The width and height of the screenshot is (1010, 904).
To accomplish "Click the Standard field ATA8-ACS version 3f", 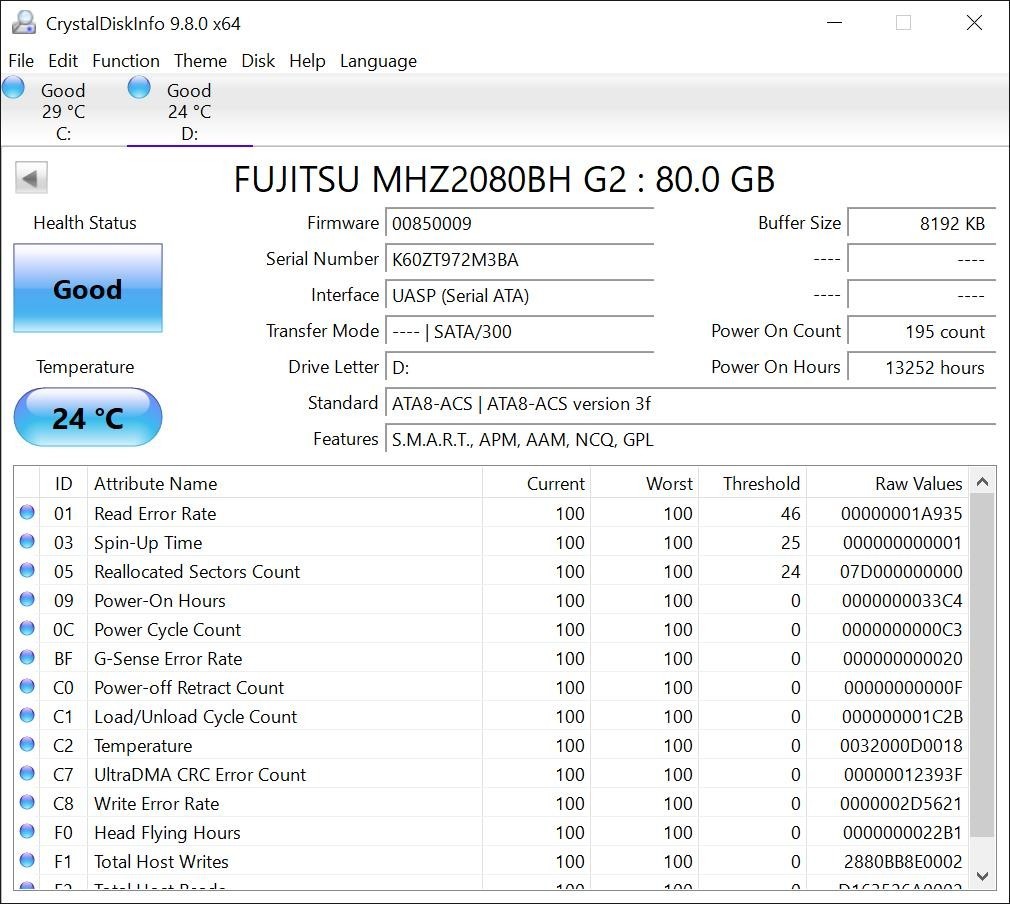I will tap(691, 404).
